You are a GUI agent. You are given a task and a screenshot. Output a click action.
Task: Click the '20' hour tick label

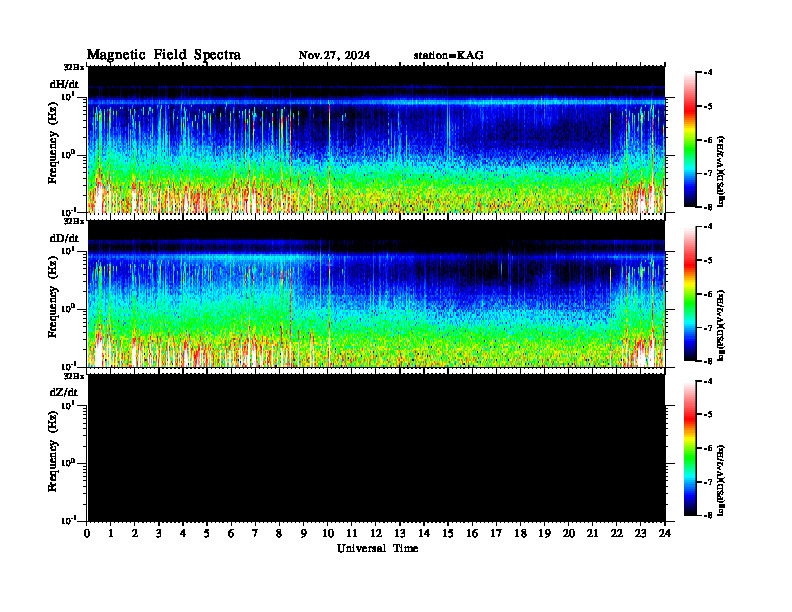click(x=569, y=534)
